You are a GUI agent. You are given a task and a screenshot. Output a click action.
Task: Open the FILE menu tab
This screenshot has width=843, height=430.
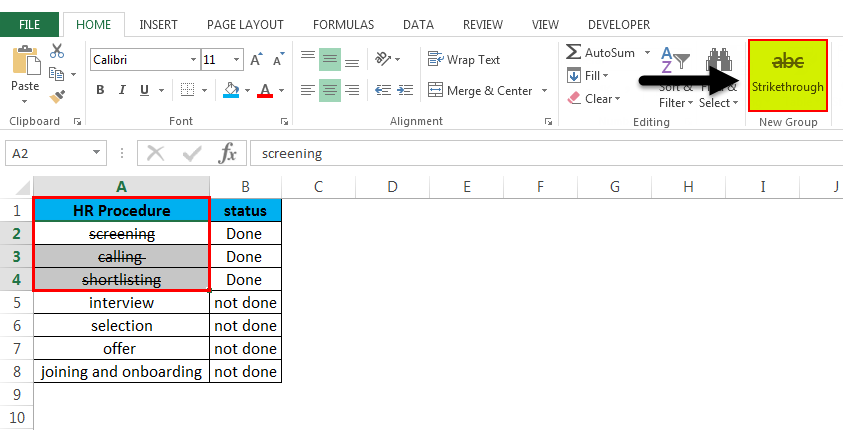[x=30, y=24]
